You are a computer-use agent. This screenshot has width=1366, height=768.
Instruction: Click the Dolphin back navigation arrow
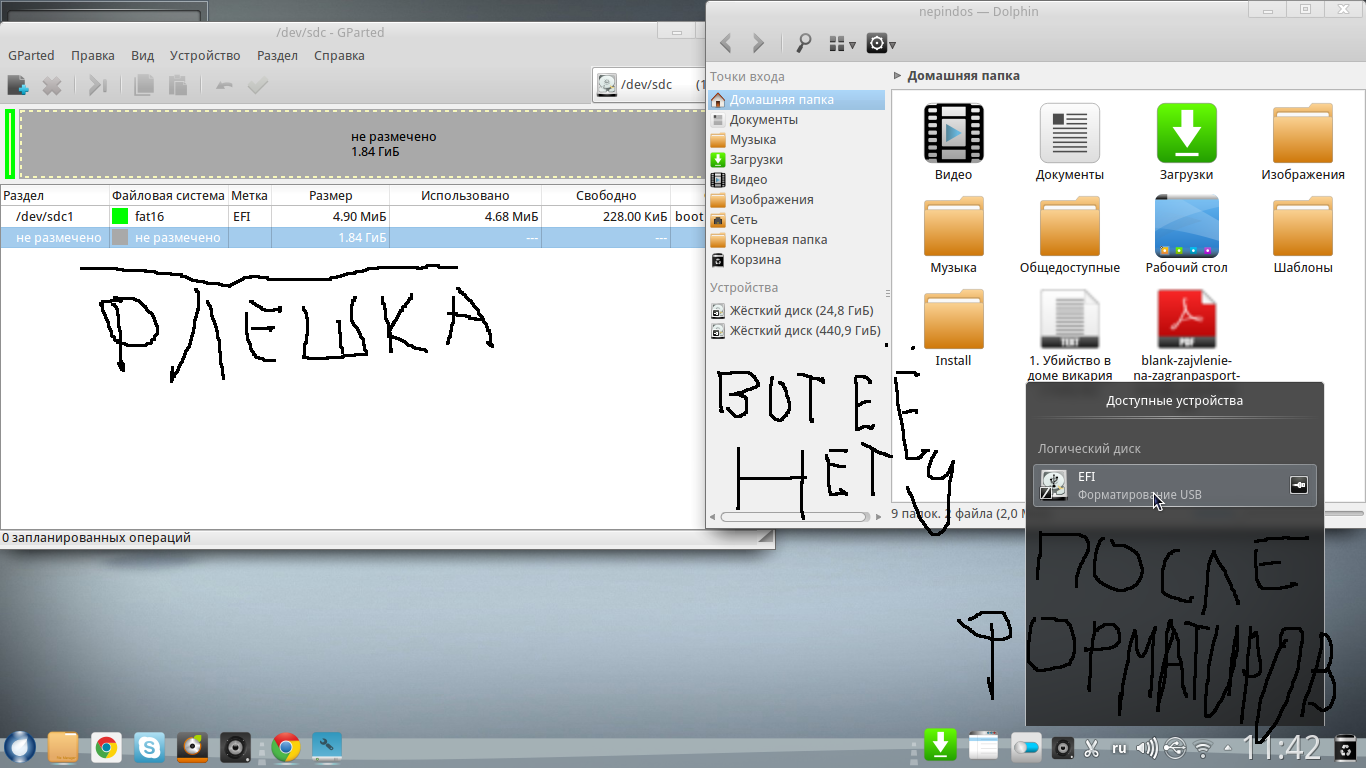(726, 43)
